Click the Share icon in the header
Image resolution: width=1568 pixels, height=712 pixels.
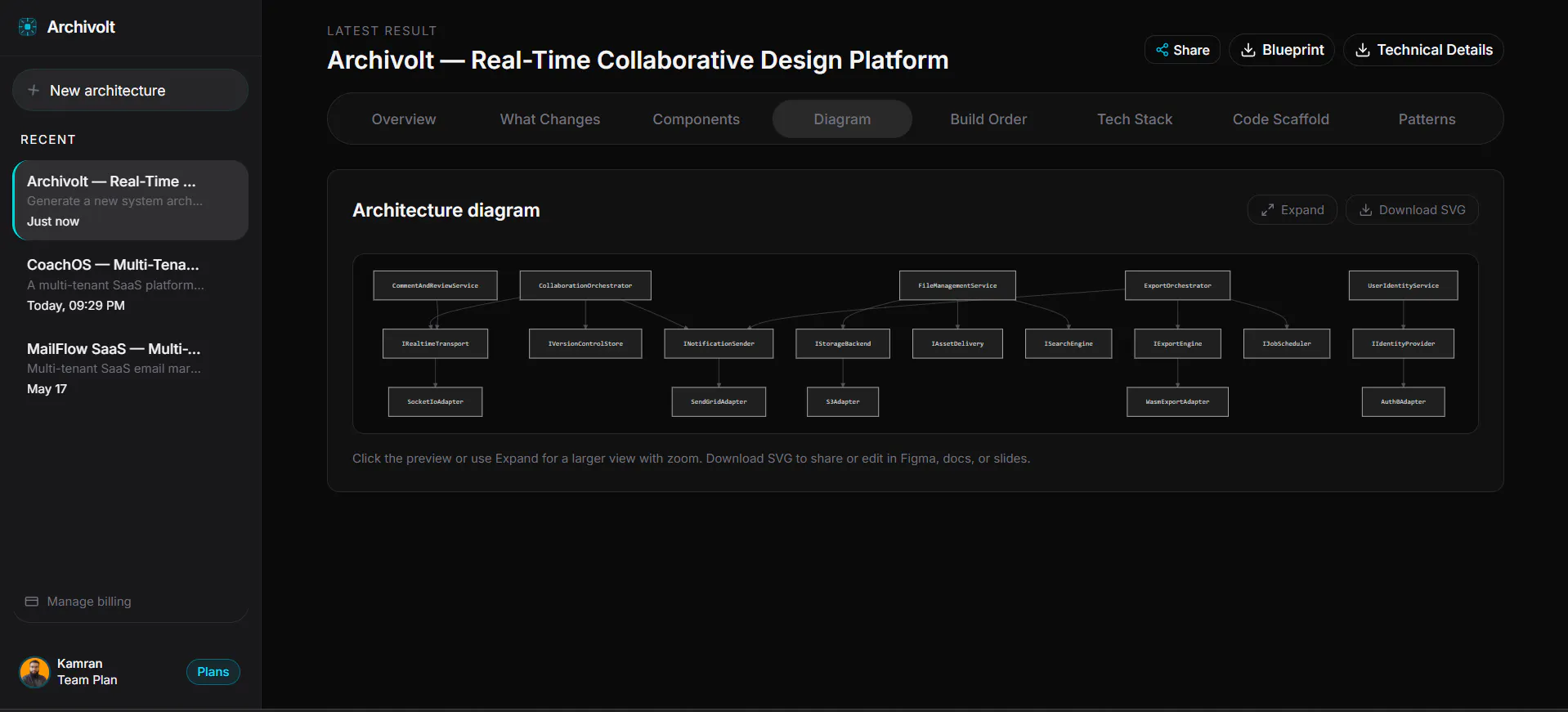point(1162,50)
